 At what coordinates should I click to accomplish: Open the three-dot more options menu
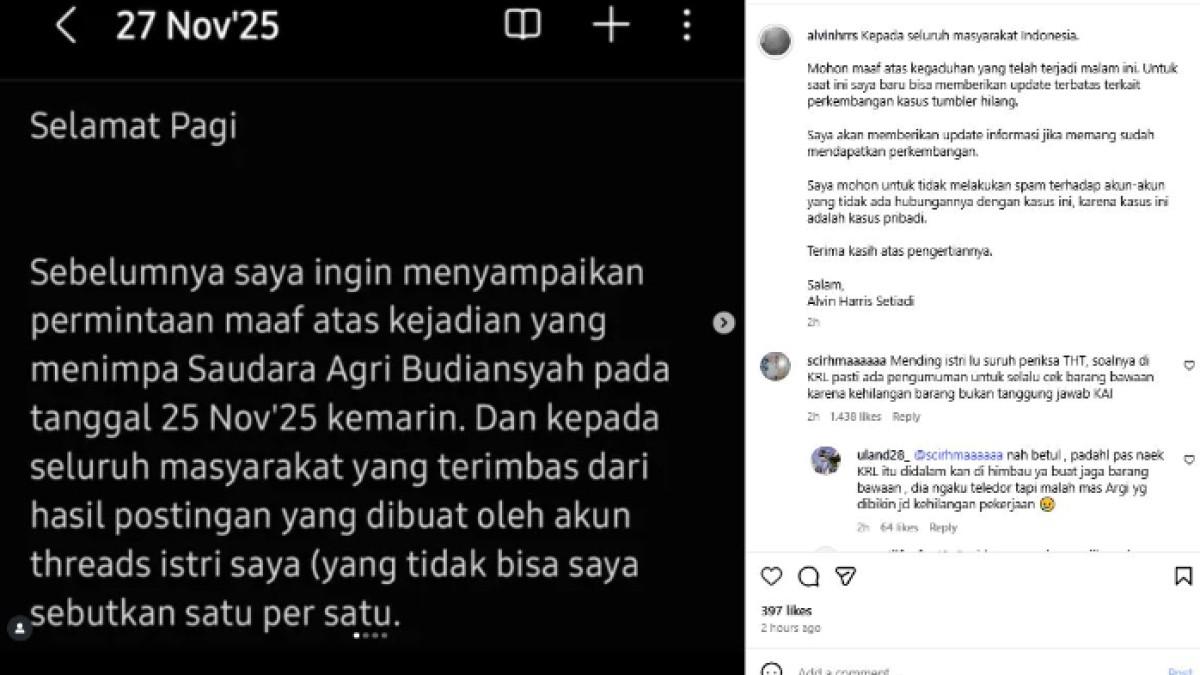coord(686,25)
